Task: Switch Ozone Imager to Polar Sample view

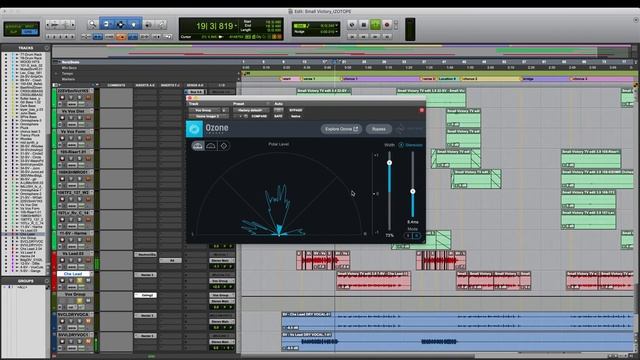Action: point(211,146)
